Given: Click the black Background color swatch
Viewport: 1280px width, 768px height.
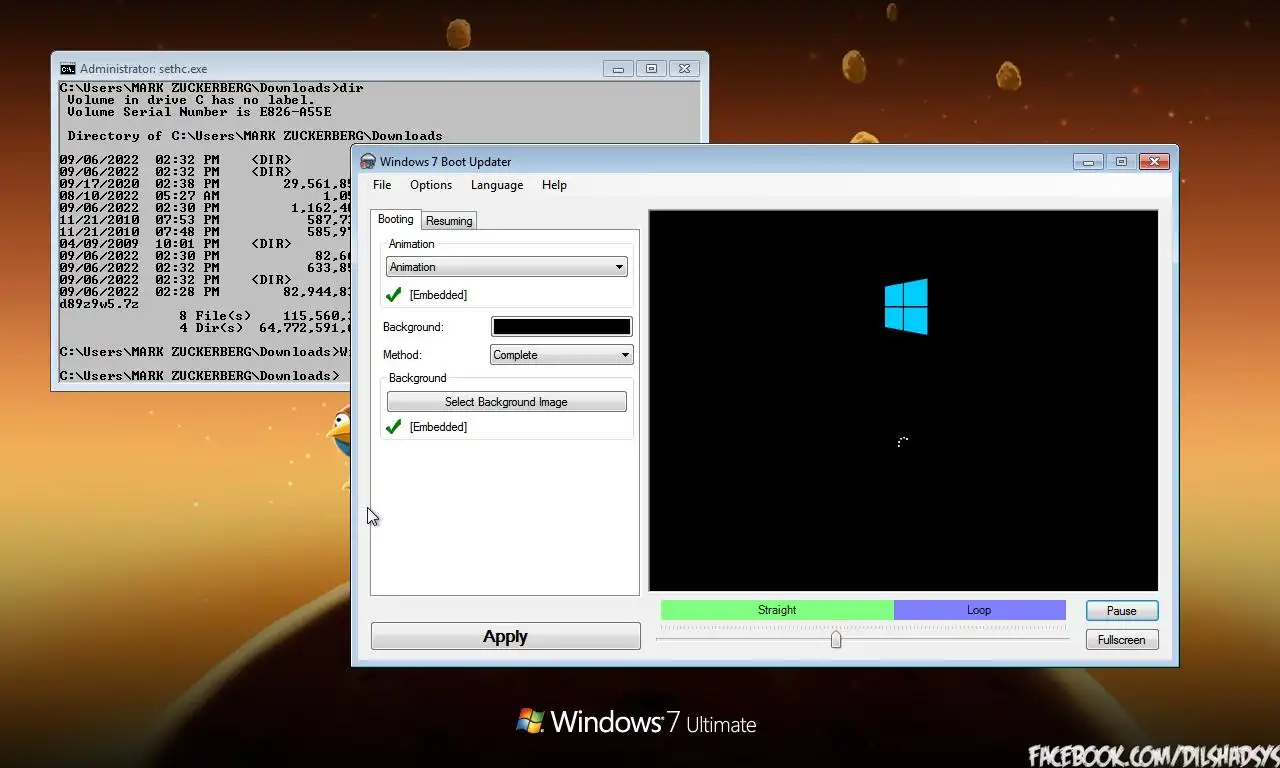Looking at the screenshot, I should 562,327.
